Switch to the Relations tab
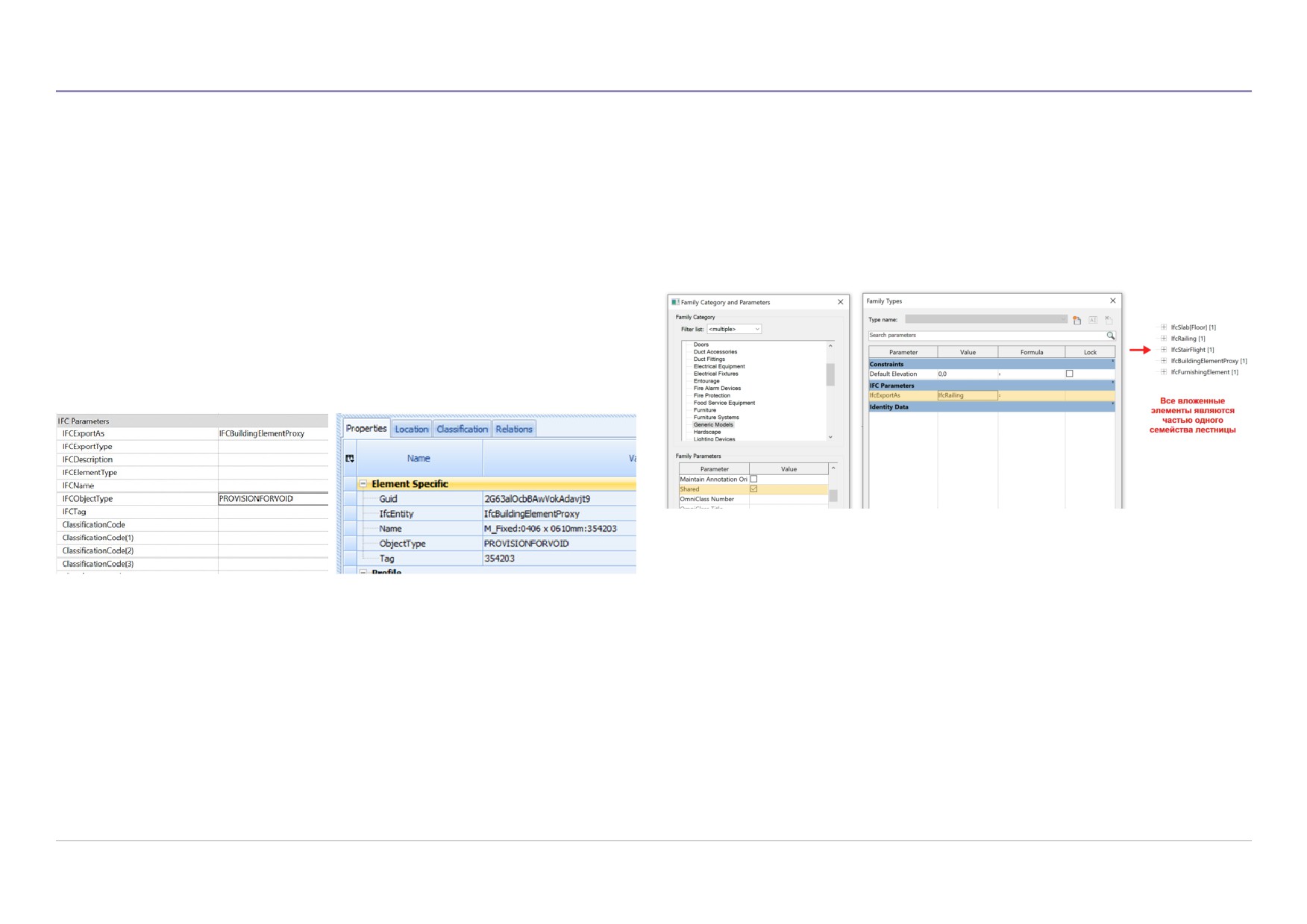 tap(514, 429)
